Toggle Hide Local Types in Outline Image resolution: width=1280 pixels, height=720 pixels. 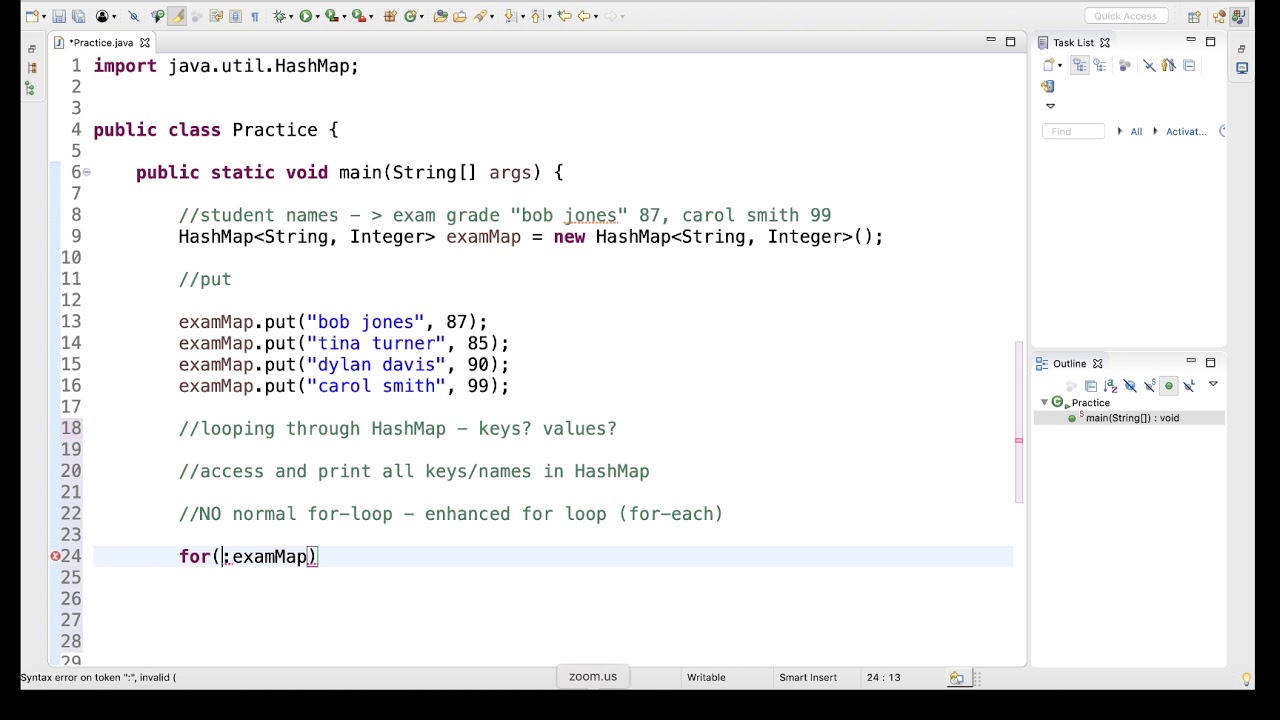[x=1188, y=386]
